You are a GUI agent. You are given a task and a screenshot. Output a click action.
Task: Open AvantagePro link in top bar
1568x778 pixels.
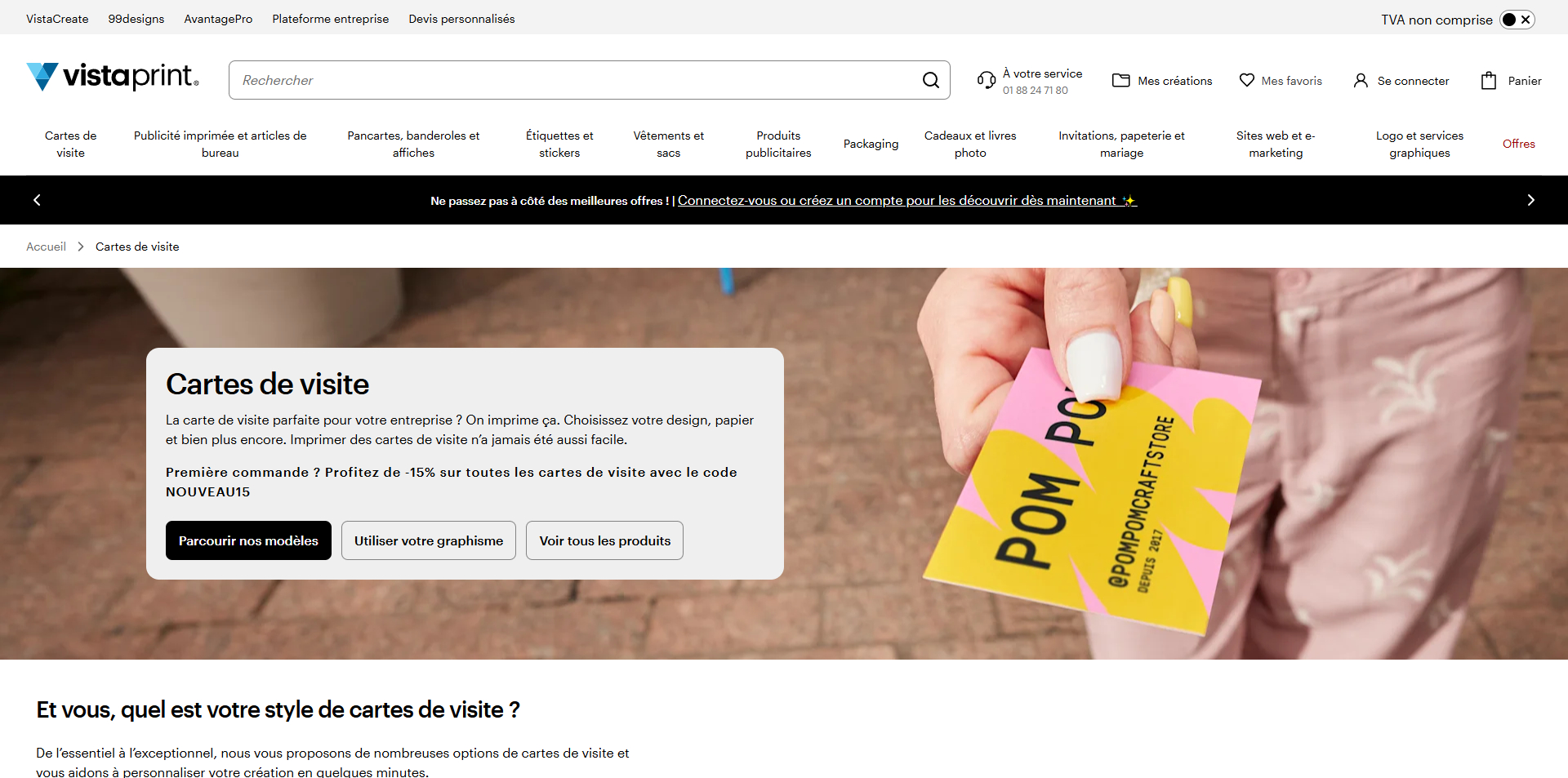[x=218, y=19]
